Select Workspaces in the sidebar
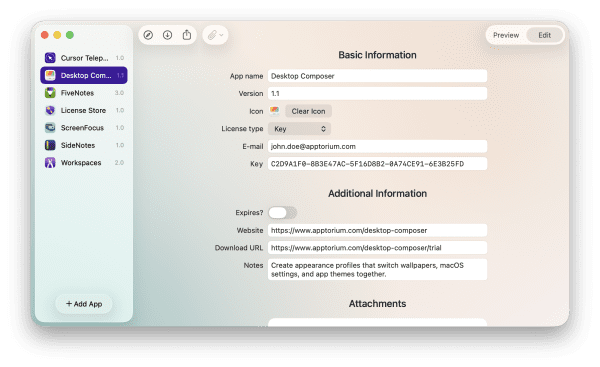The image size is (600, 367). click(84, 163)
